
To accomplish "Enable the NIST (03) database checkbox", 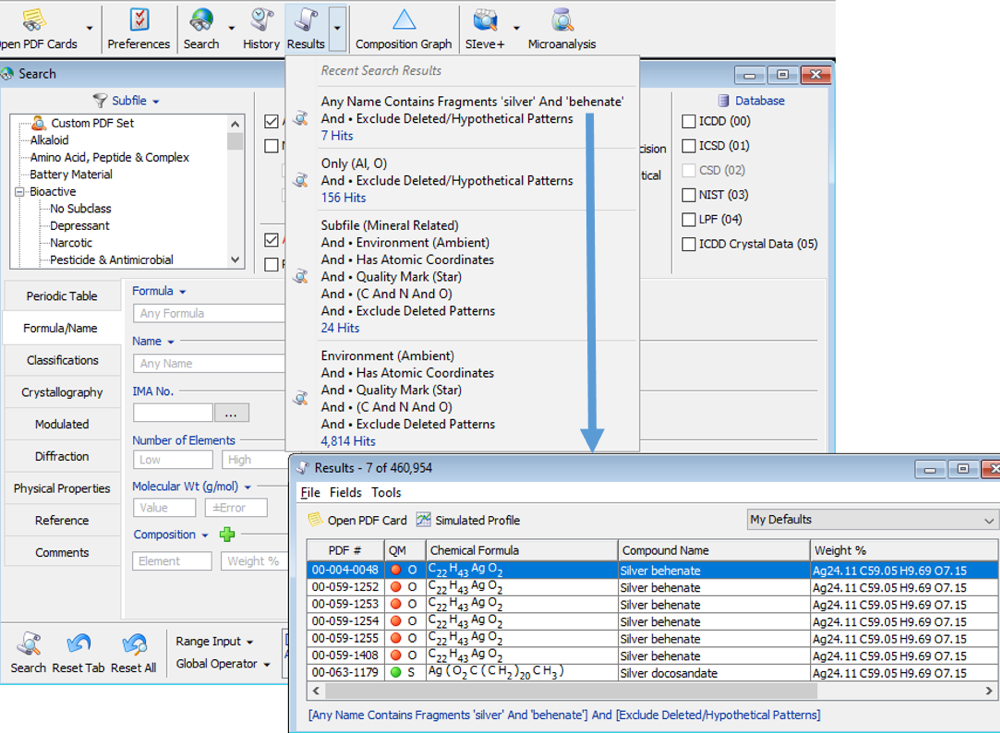I will tap(689, 195).
